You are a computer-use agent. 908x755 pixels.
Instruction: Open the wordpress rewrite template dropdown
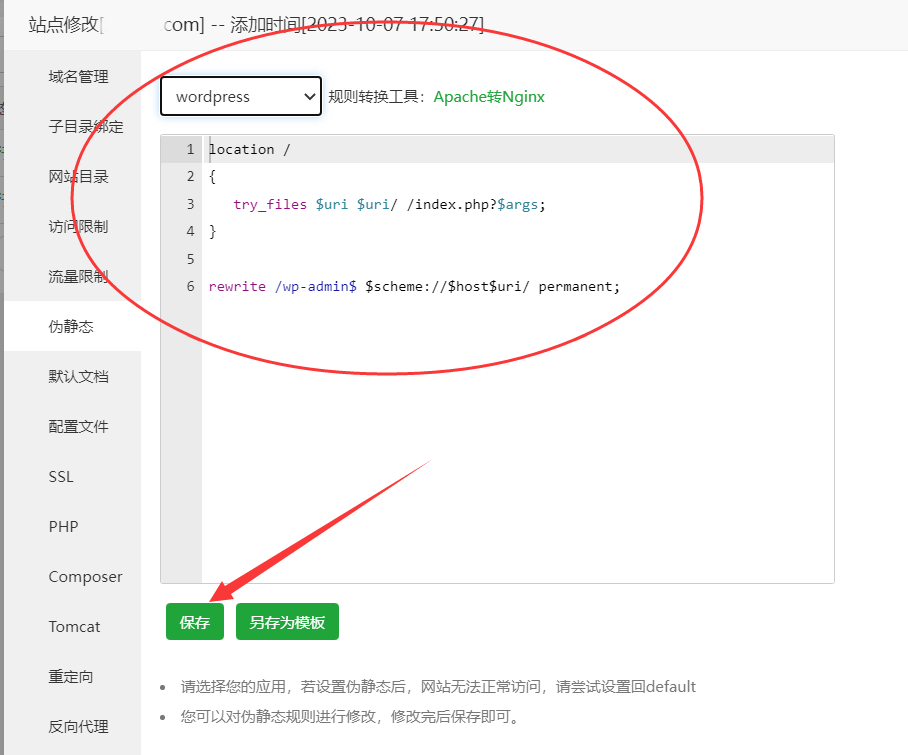click(241, 97)
